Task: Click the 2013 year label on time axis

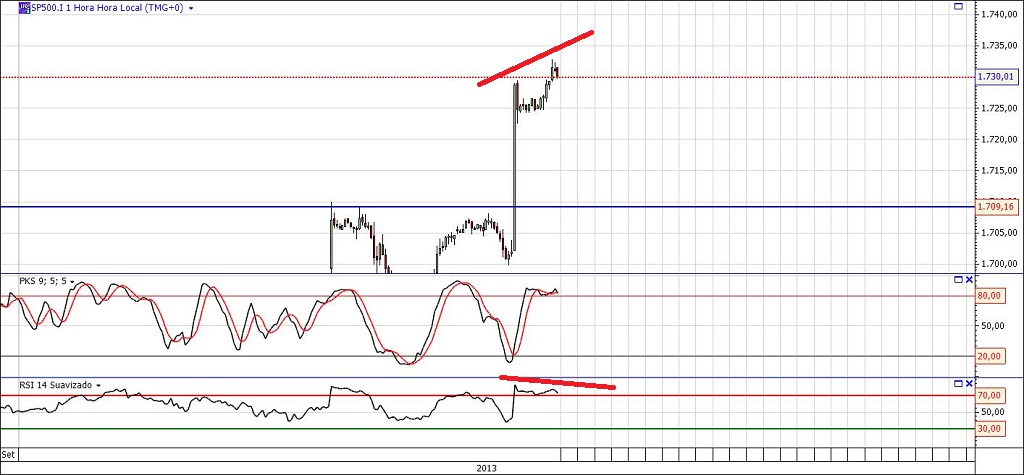Action: click(487, 468)
